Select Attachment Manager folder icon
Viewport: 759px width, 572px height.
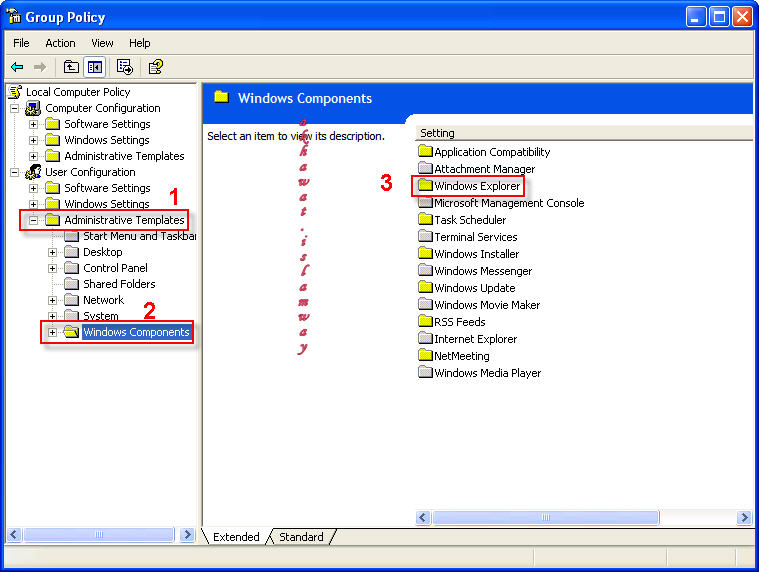click(x=425, y=168)
